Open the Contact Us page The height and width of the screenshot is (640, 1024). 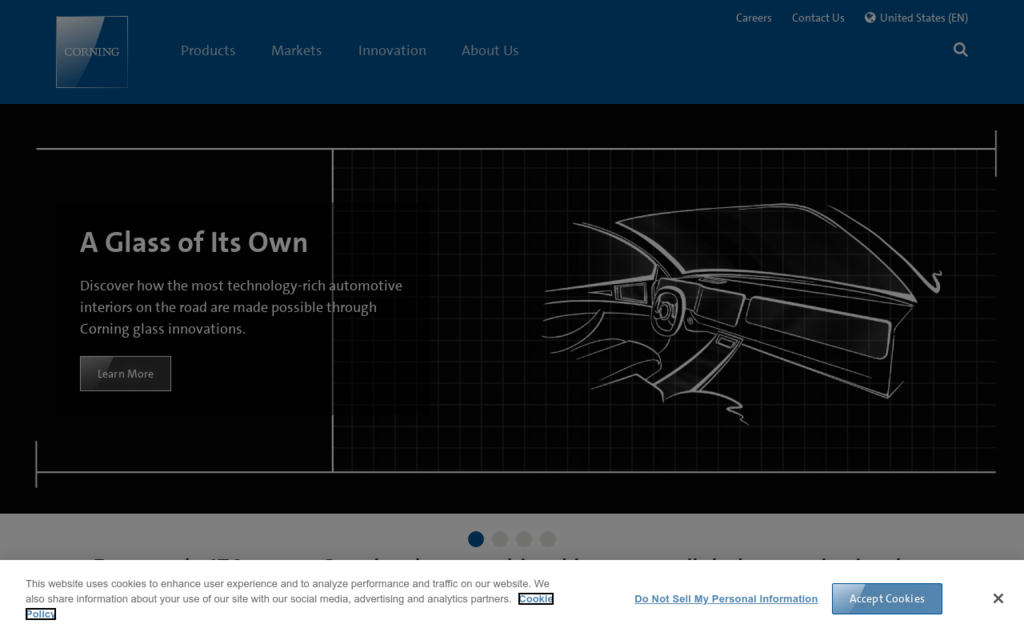coord(818,17)
